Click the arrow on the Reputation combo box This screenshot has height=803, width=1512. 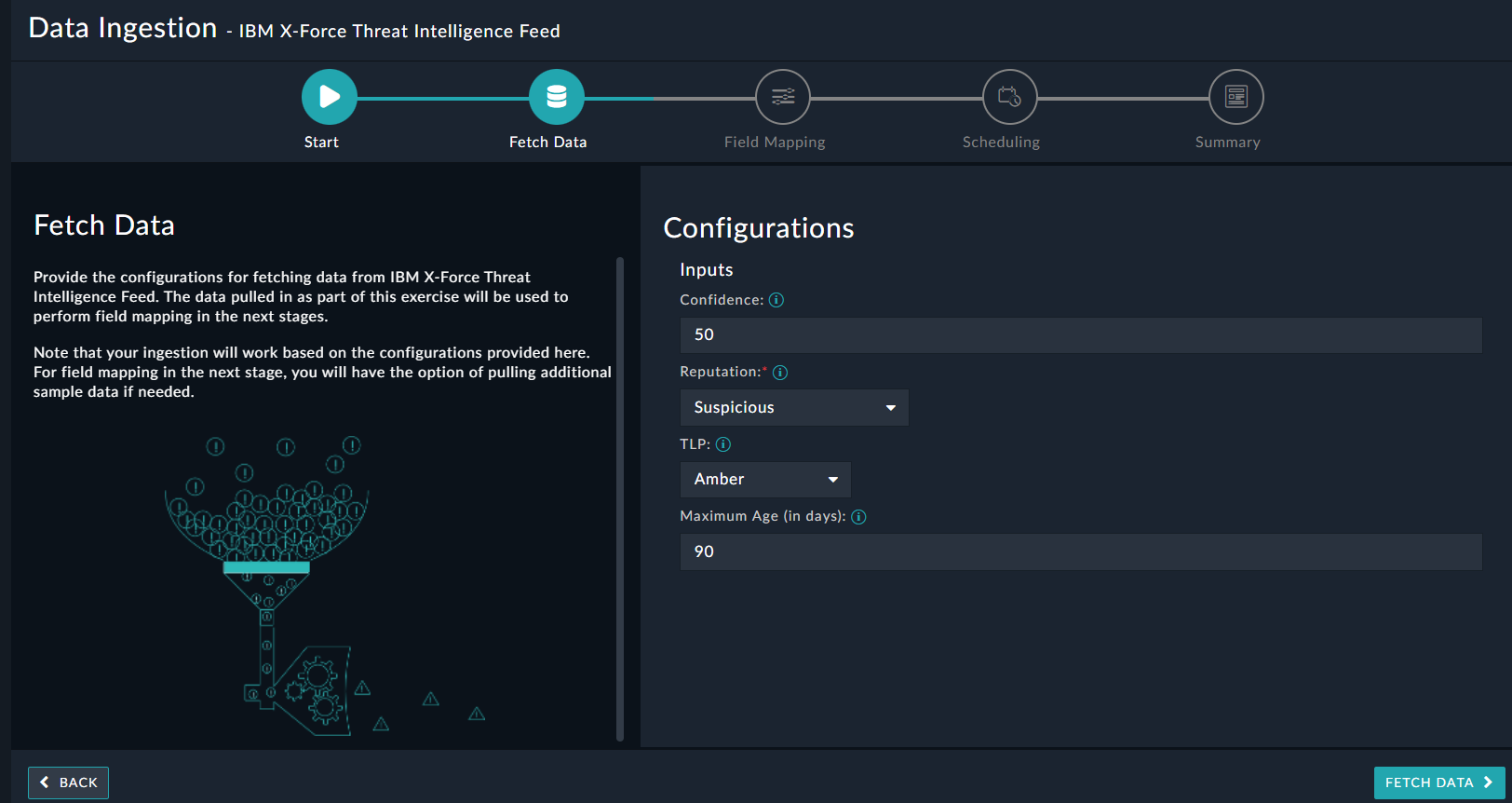(x=891, y=408)
